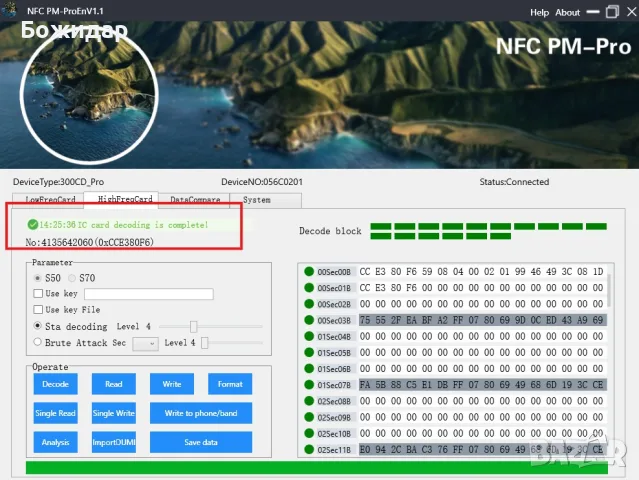Image resolution: width=639 pixels, height=480 pixels.
Task: Click the Use key text input field
Action: tap(149, 294)
